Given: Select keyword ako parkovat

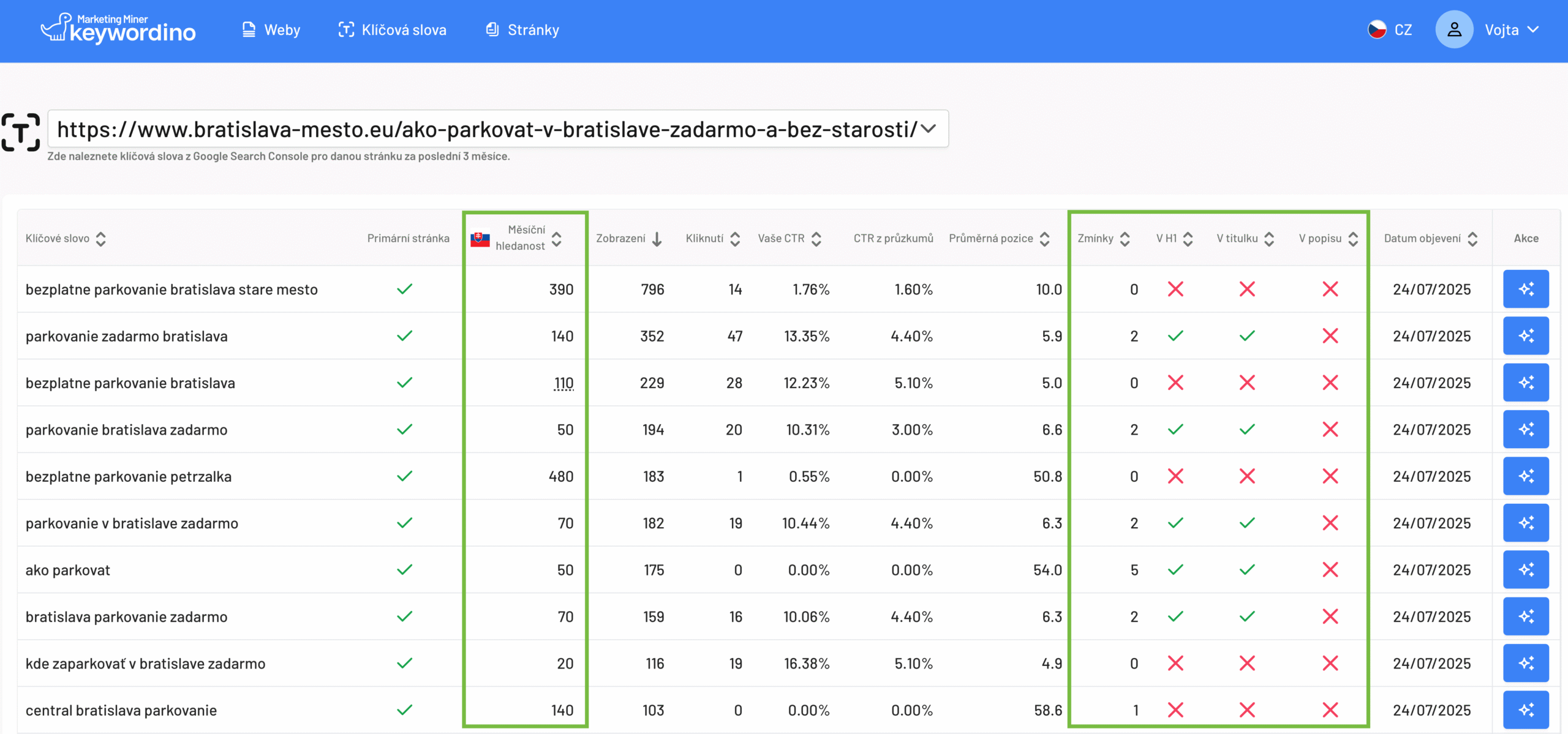Looking at the screenshot, I should coord(67,570).
